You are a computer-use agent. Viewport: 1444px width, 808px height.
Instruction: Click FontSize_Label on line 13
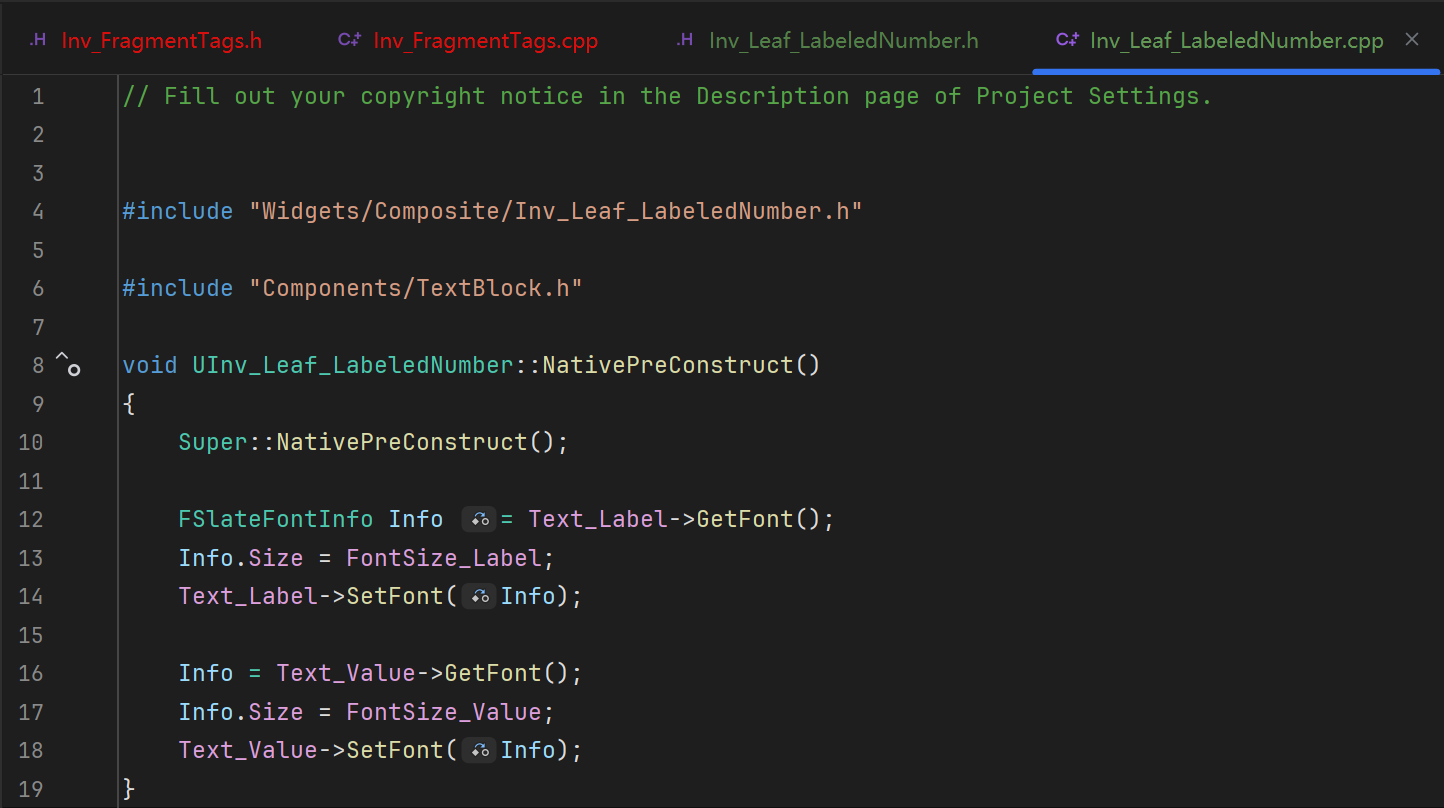click(x=444, y=557)
